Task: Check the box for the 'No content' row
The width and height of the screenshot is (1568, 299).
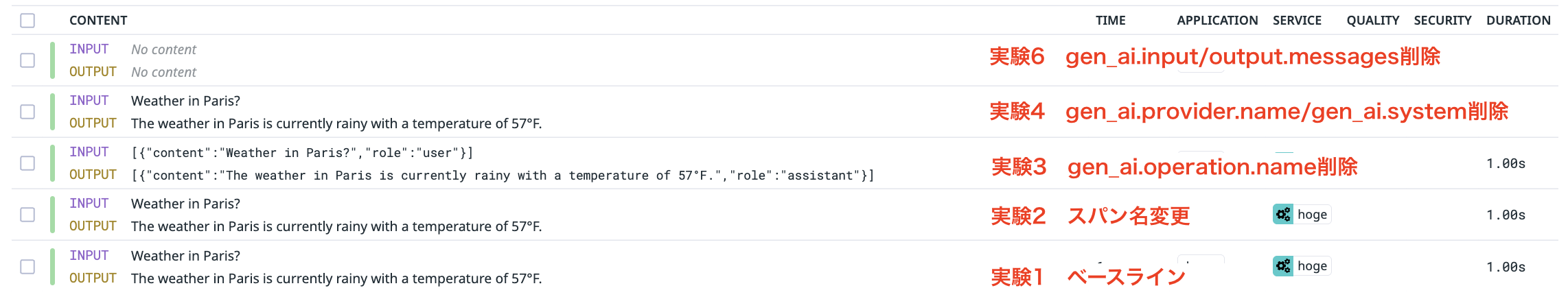Action: (27, 60)
